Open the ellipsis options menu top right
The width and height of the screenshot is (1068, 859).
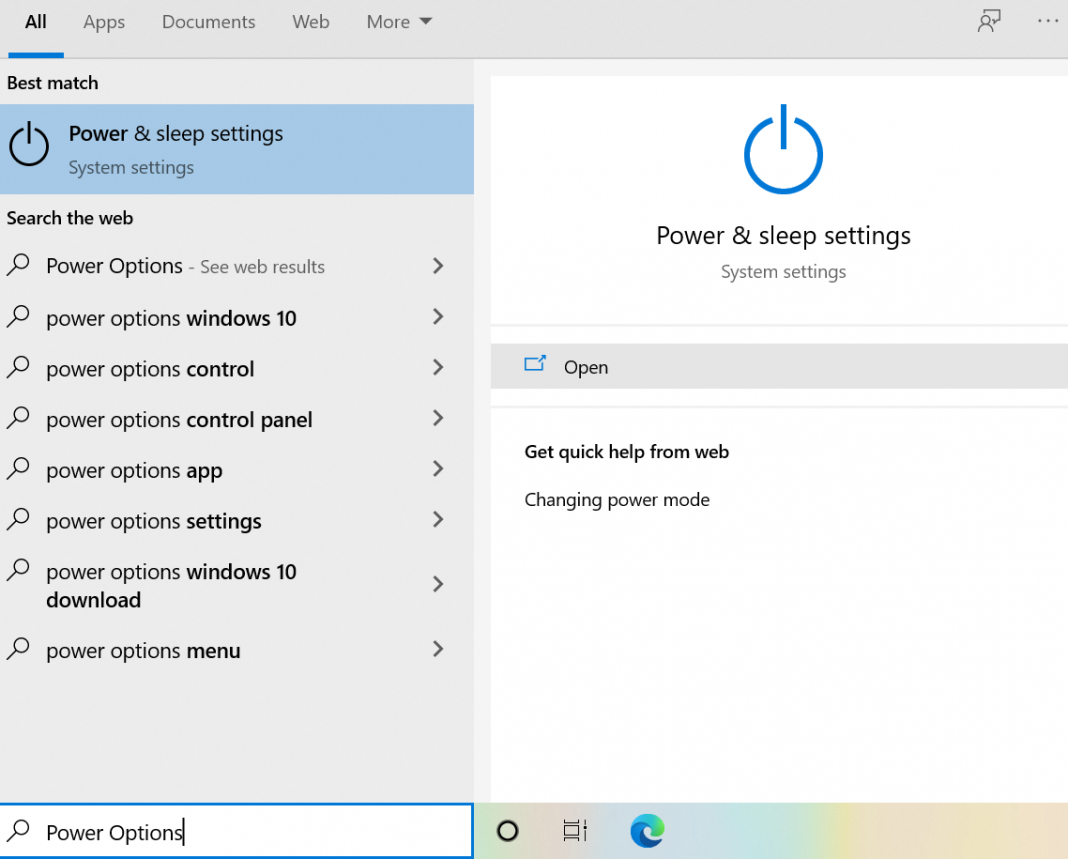1047,21
